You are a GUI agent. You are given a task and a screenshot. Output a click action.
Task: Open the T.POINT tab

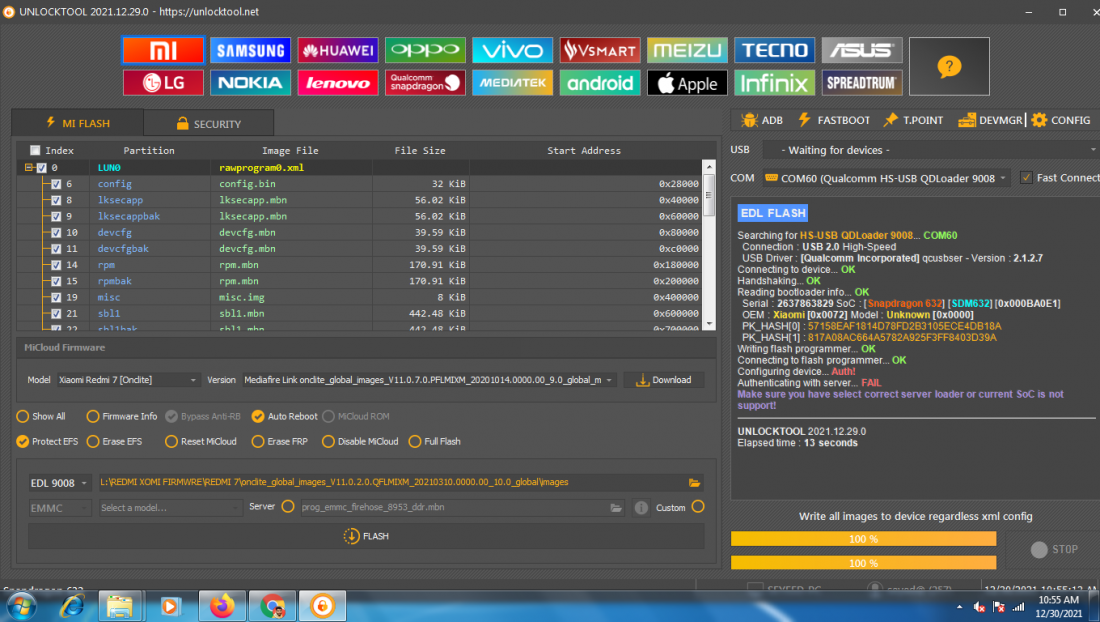click(913, 121)
